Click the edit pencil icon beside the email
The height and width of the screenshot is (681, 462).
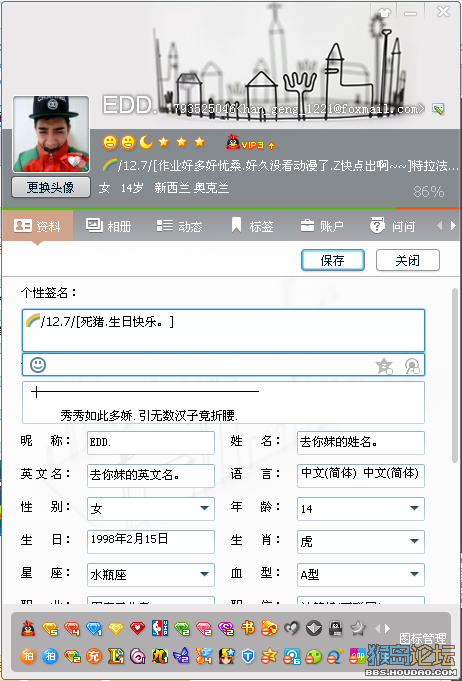(x=438, y=109)
